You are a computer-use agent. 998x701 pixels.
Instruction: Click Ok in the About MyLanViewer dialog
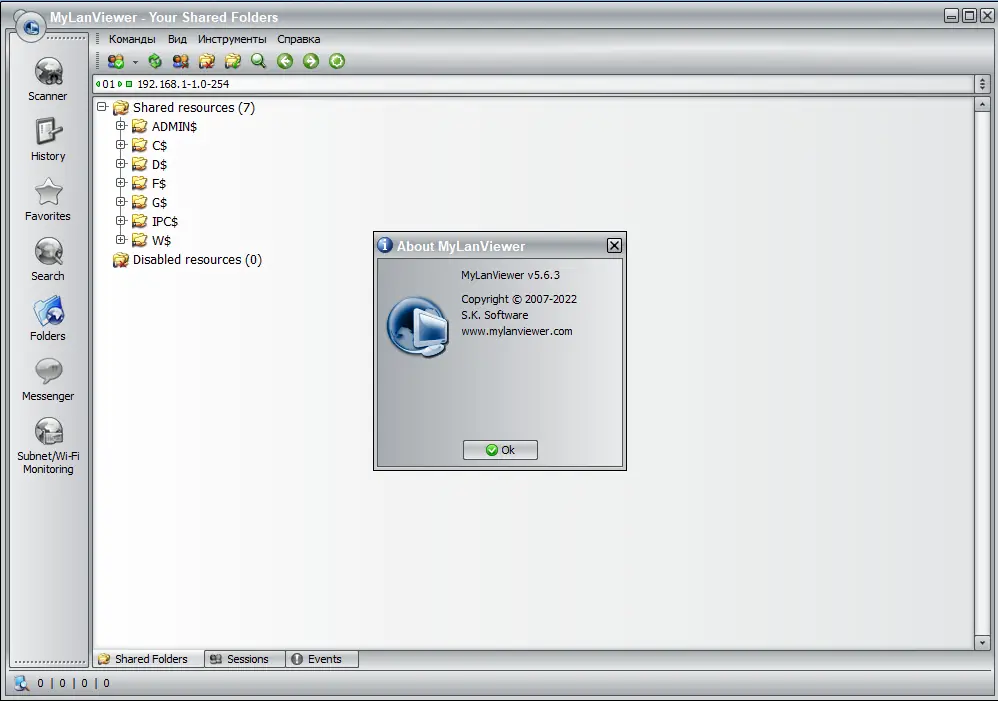tap(500, 450)
